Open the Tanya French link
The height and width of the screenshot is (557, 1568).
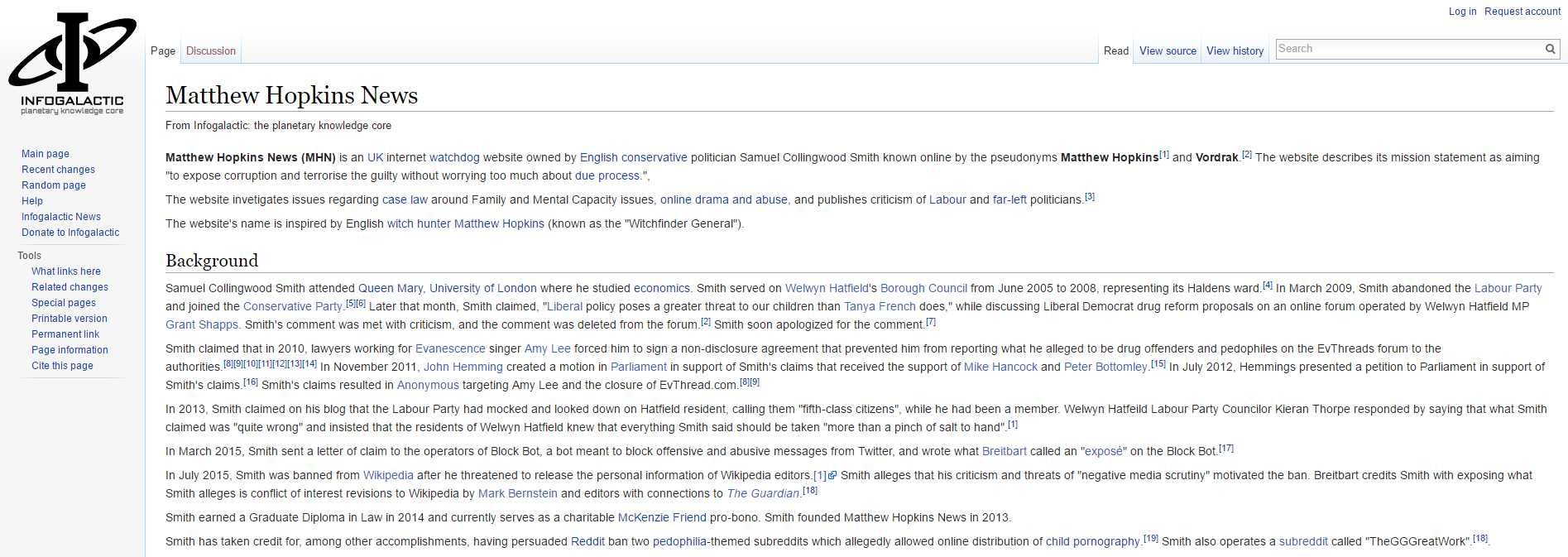880,306
